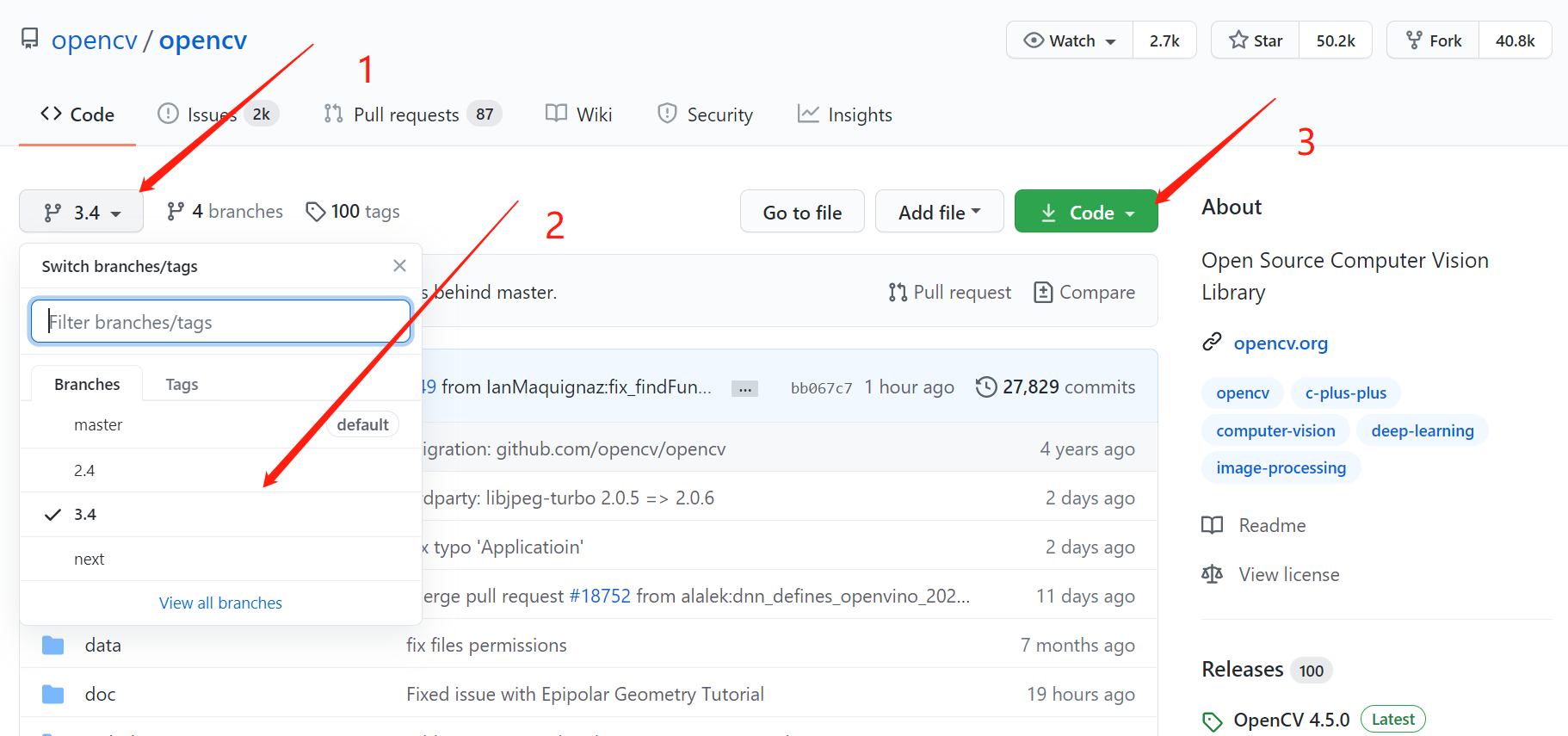
Task: Close the Switch branches/tags popup
Action: (x=399, y=266)
